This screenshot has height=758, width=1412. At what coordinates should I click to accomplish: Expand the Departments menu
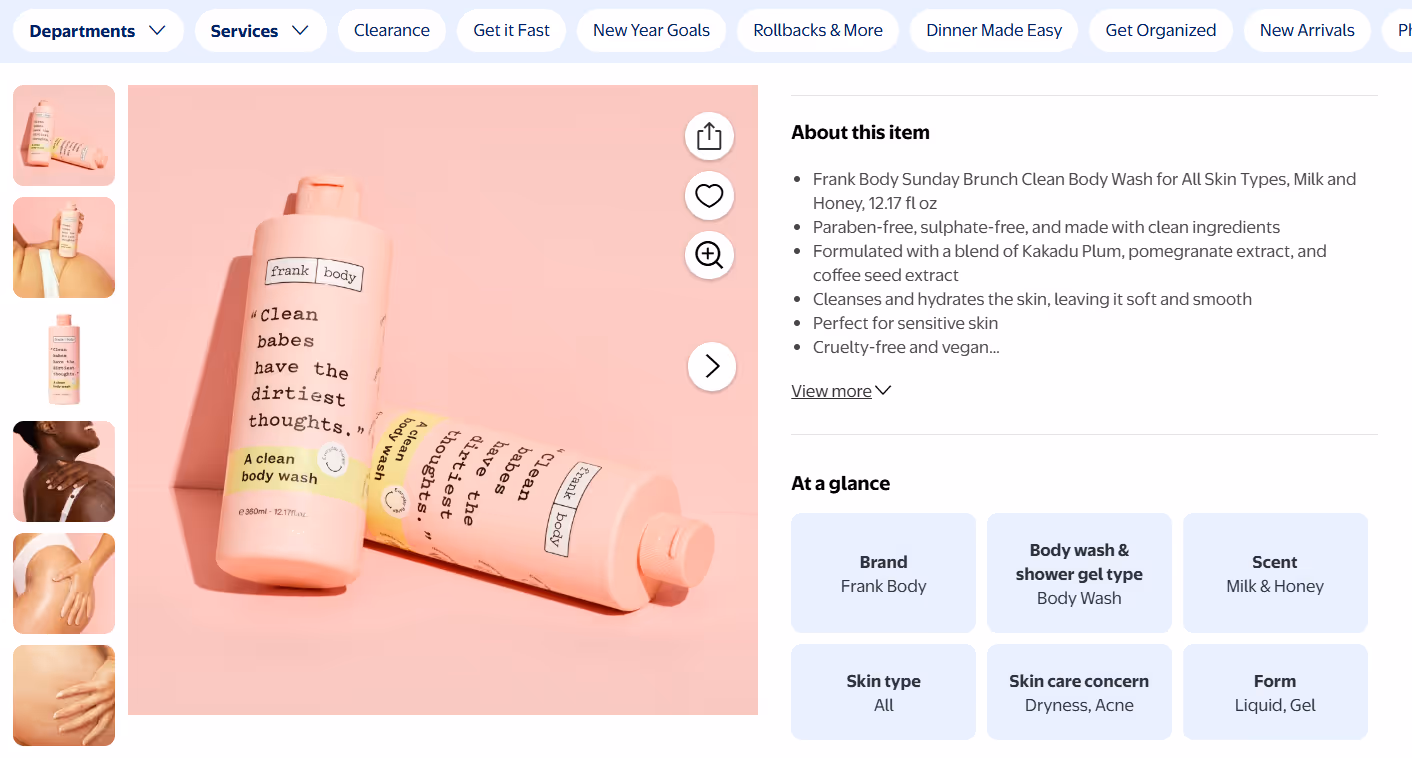[x=98, y=30]
